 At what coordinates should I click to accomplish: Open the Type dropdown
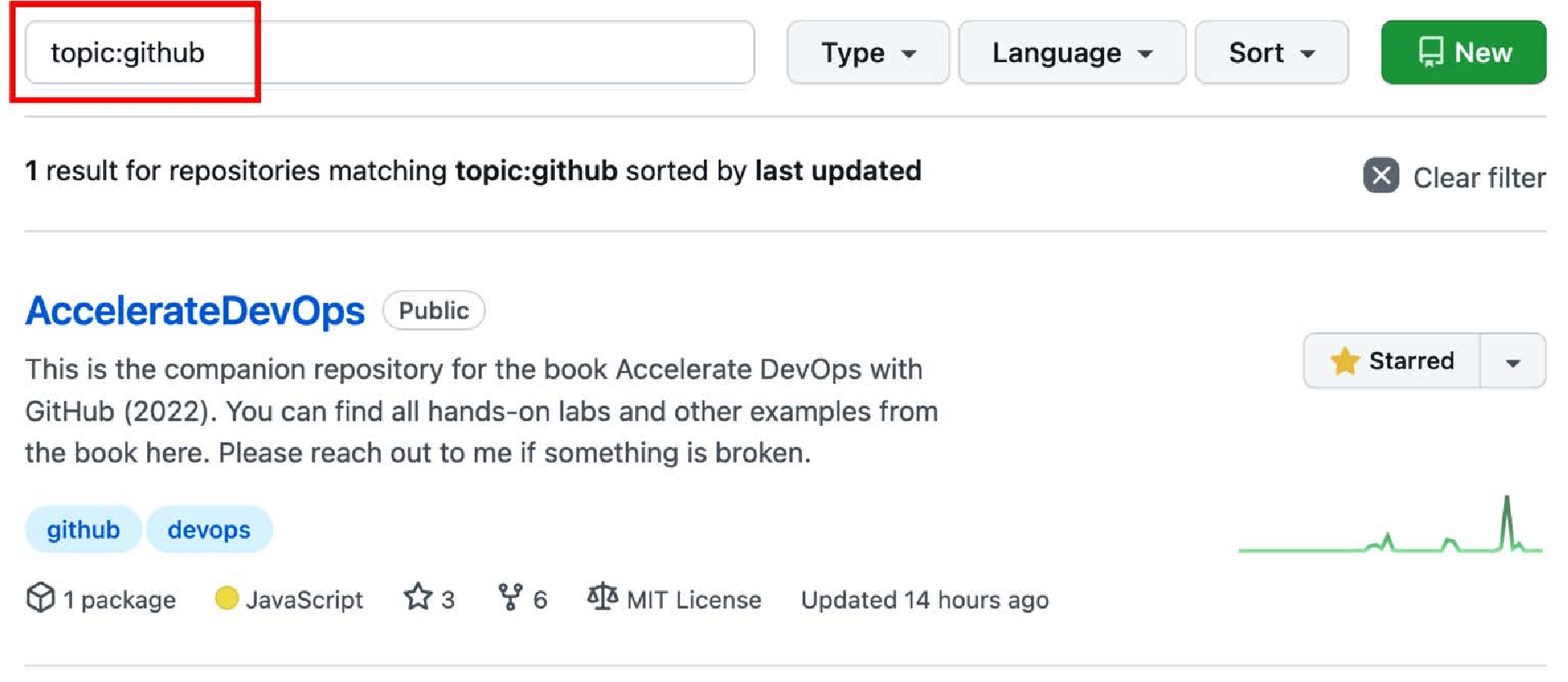(867, 52)
